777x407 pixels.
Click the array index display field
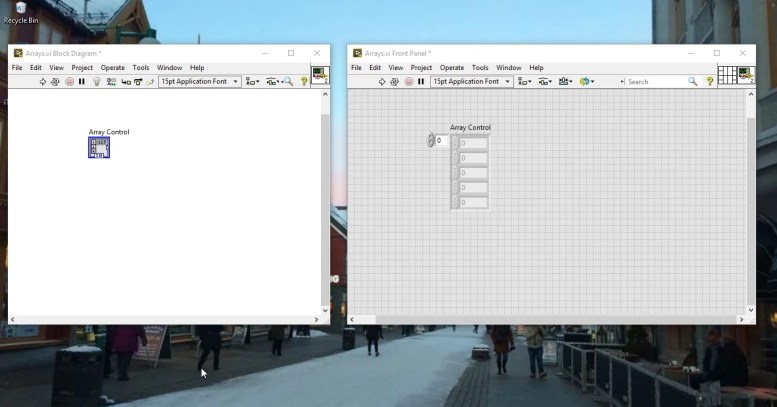coord(442,141)
